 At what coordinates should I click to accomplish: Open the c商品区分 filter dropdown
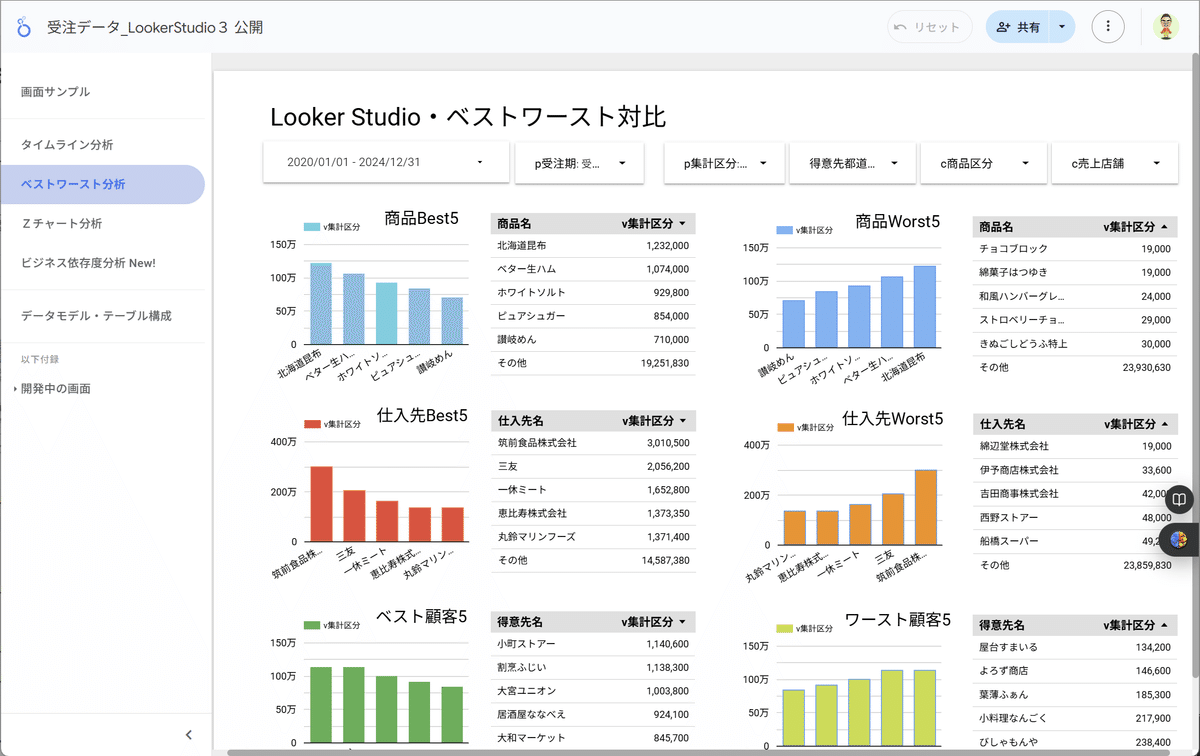983,162
